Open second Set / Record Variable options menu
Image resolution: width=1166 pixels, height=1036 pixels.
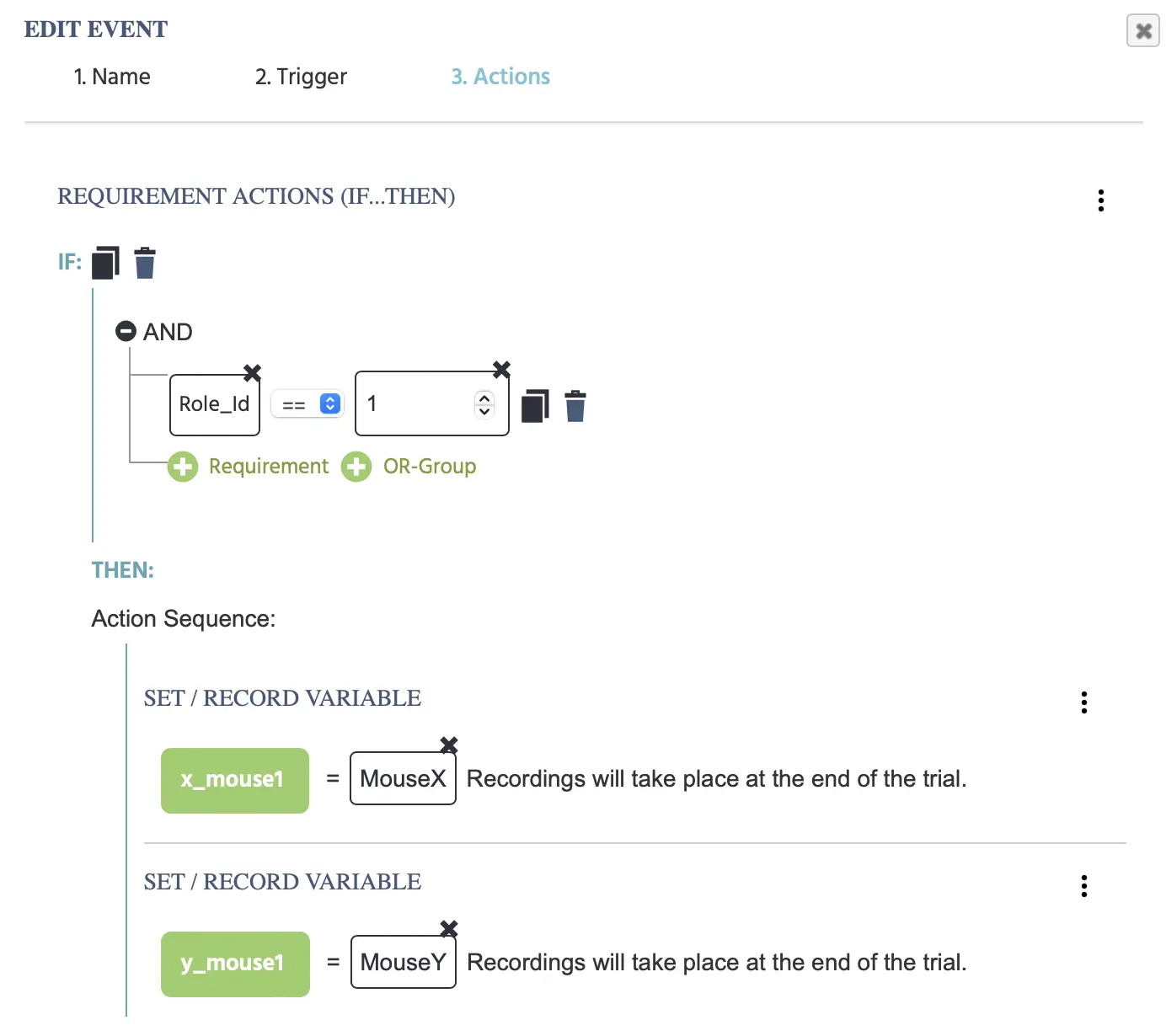click(x=1083, y=886)
